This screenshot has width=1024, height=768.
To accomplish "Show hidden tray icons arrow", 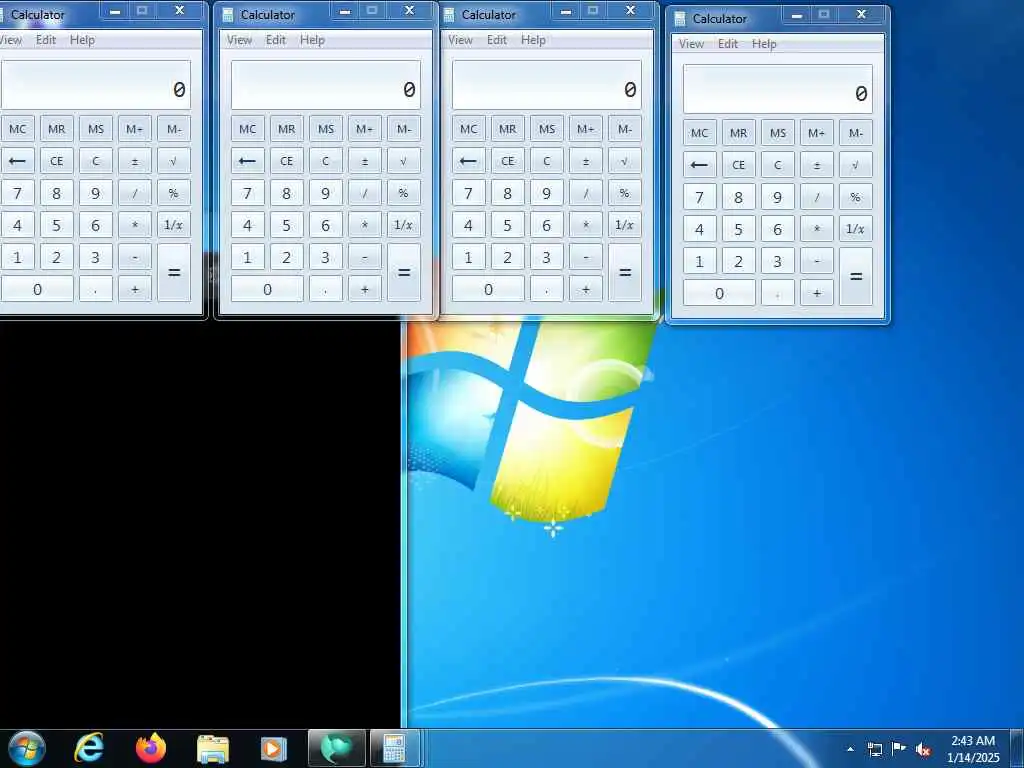I will click(850, 749).
